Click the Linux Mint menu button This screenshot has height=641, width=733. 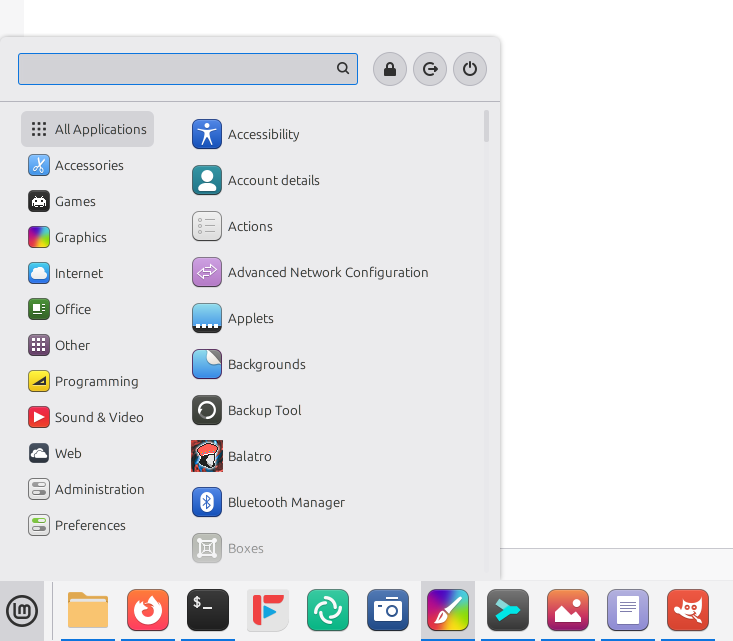(x=22, y=609)
